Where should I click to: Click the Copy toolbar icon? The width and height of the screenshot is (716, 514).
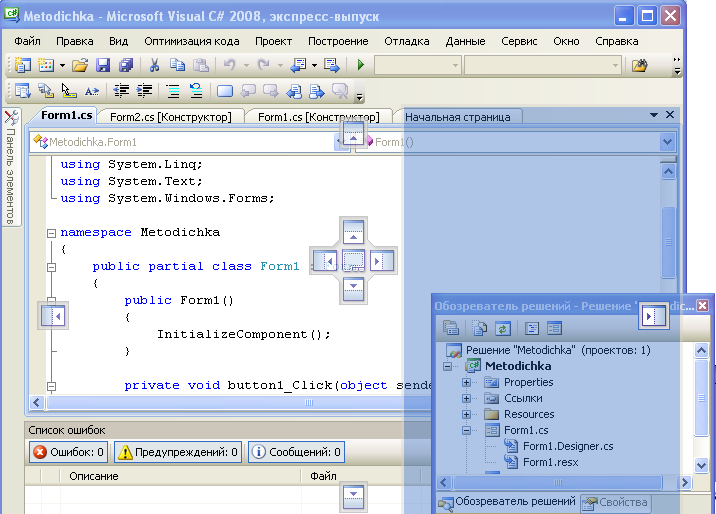point(177,65)
